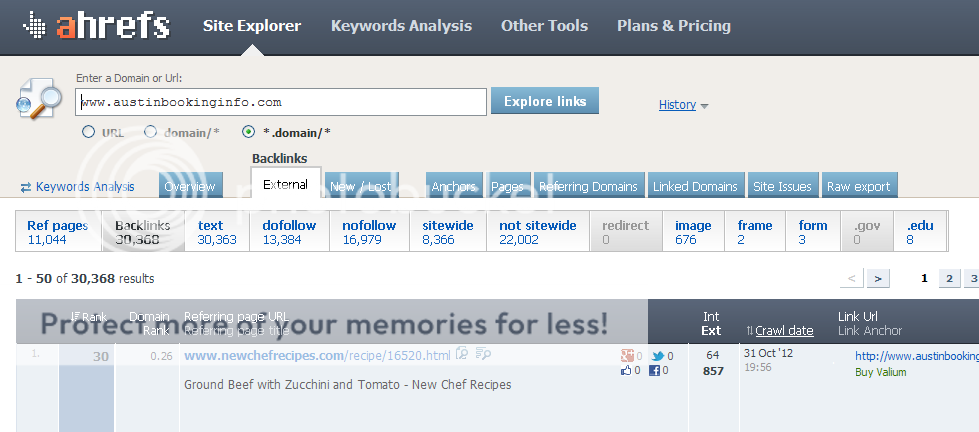This screenshot has height=432, width=979.
Task: Switch to the Linked Domains tab
Action: coord(696,185)
